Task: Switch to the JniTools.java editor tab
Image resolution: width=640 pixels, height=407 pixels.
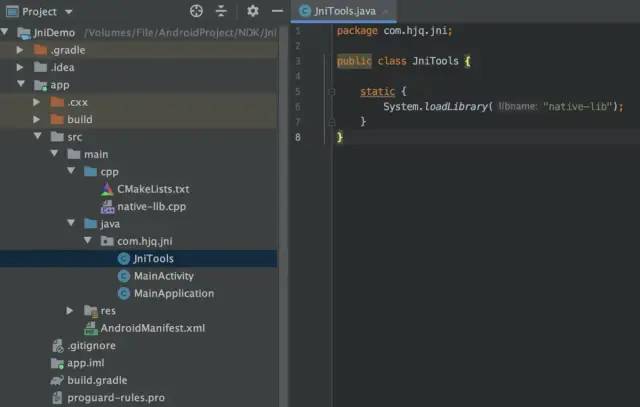Action: click(x=344, y=11)
